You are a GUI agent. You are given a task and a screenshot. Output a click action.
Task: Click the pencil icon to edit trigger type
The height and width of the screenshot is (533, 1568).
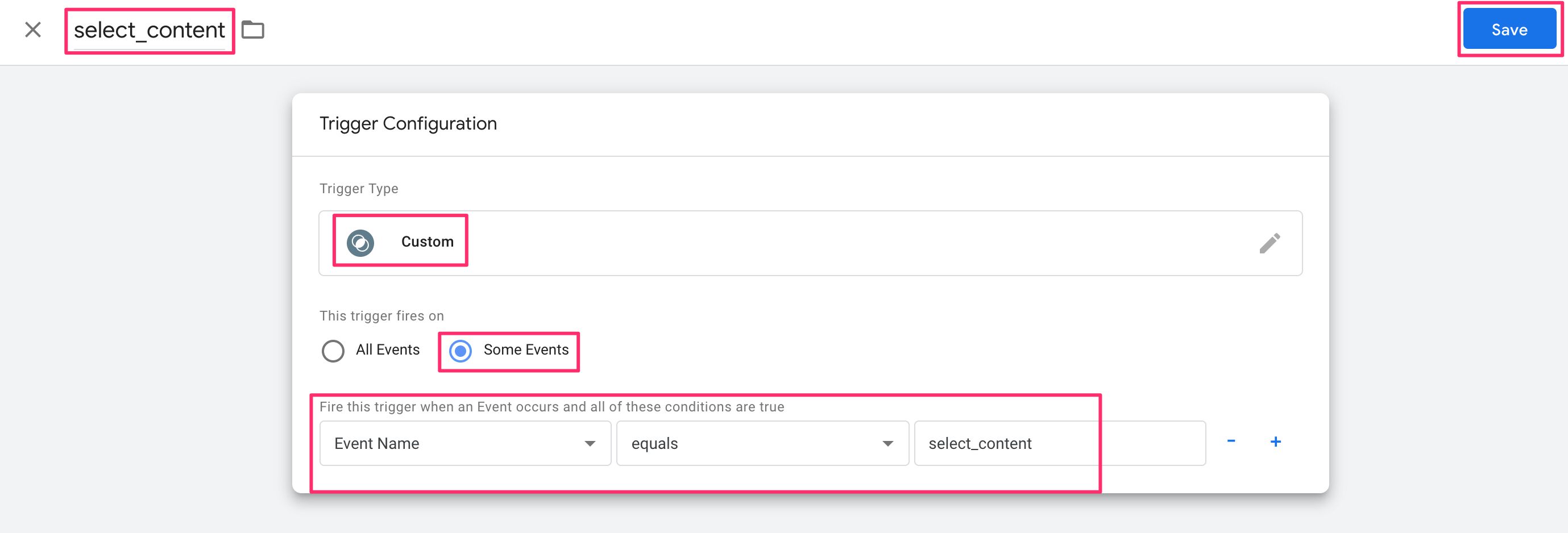(x=1269, y=243)
